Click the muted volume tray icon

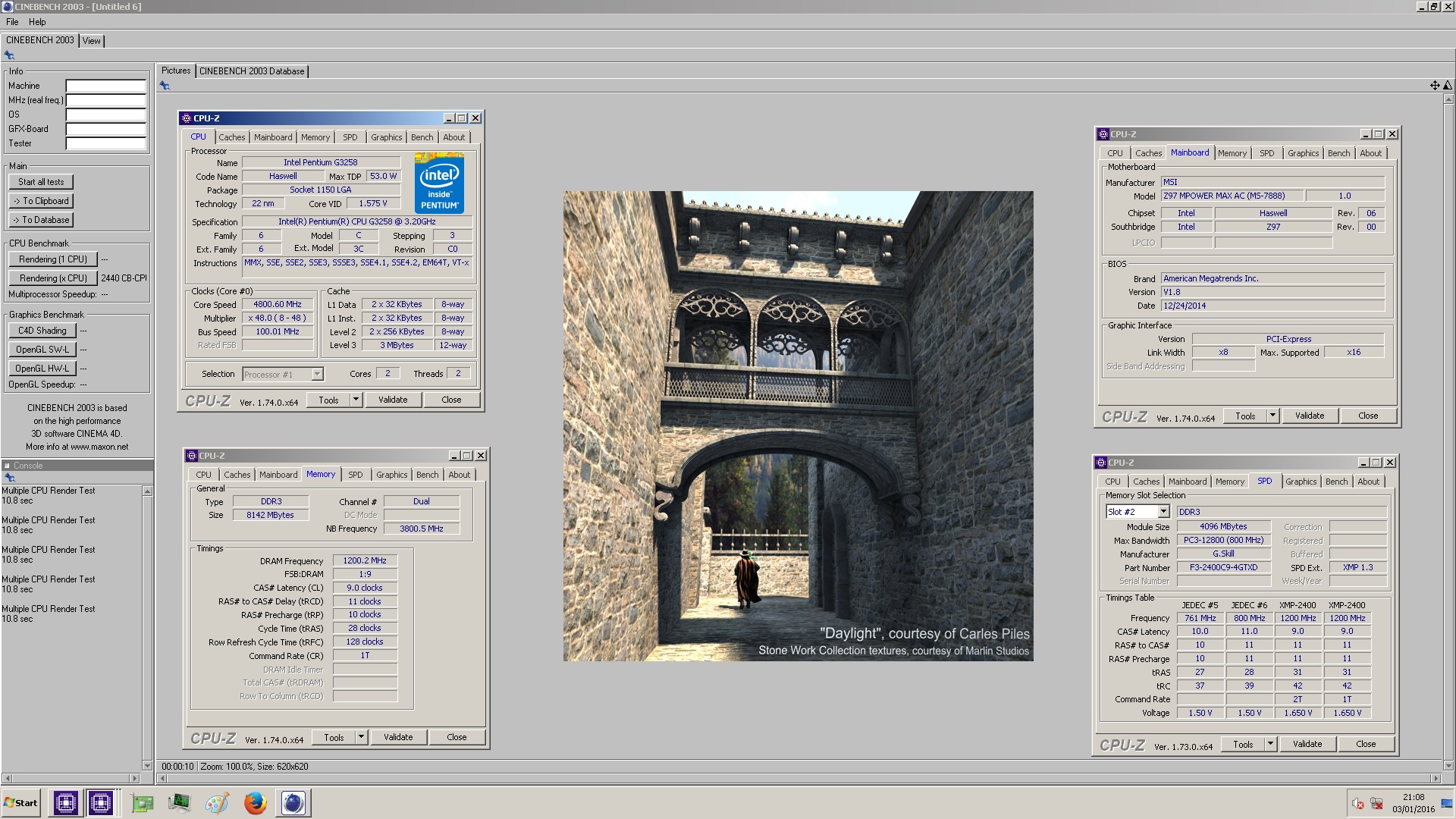point(1358,803)
